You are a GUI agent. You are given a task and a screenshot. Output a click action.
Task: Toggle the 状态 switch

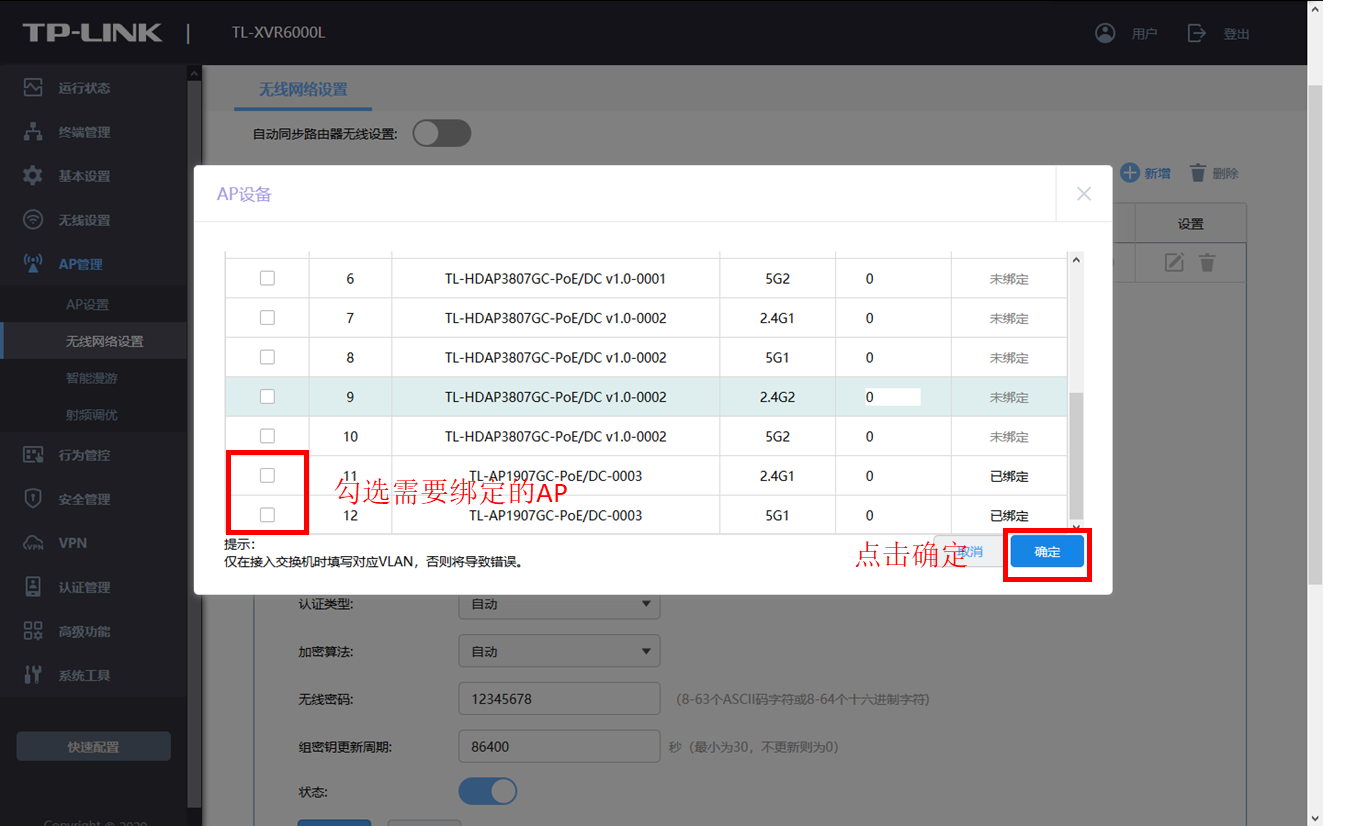point(488,792)
